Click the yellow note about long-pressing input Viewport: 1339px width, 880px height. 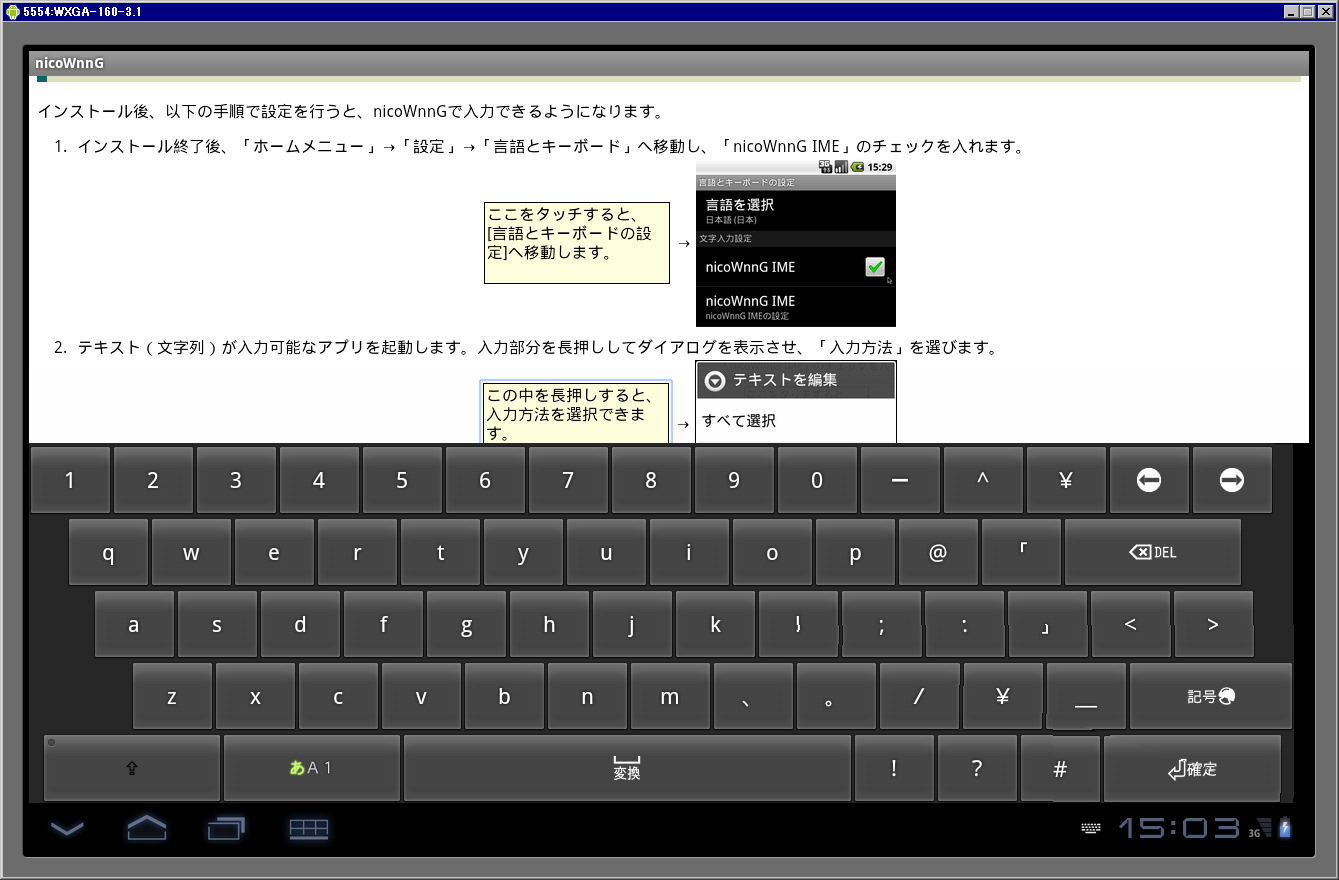[576, 413]
